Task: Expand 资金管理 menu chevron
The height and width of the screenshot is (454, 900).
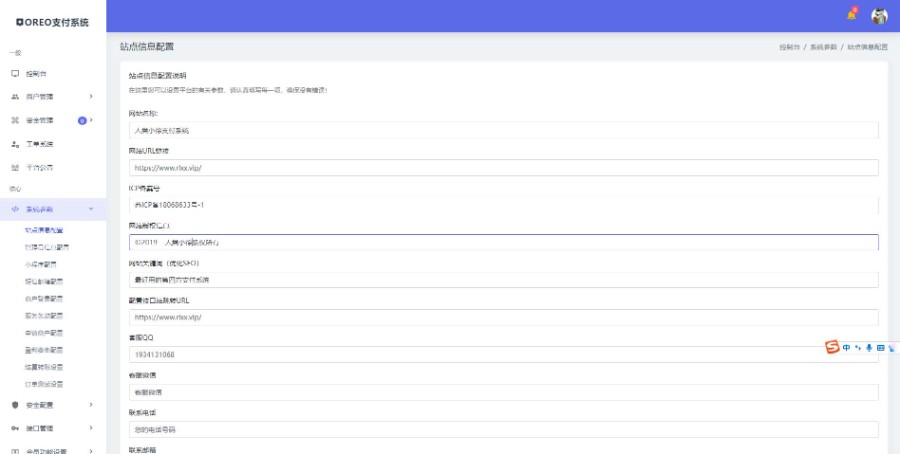Action: [91, 120]
